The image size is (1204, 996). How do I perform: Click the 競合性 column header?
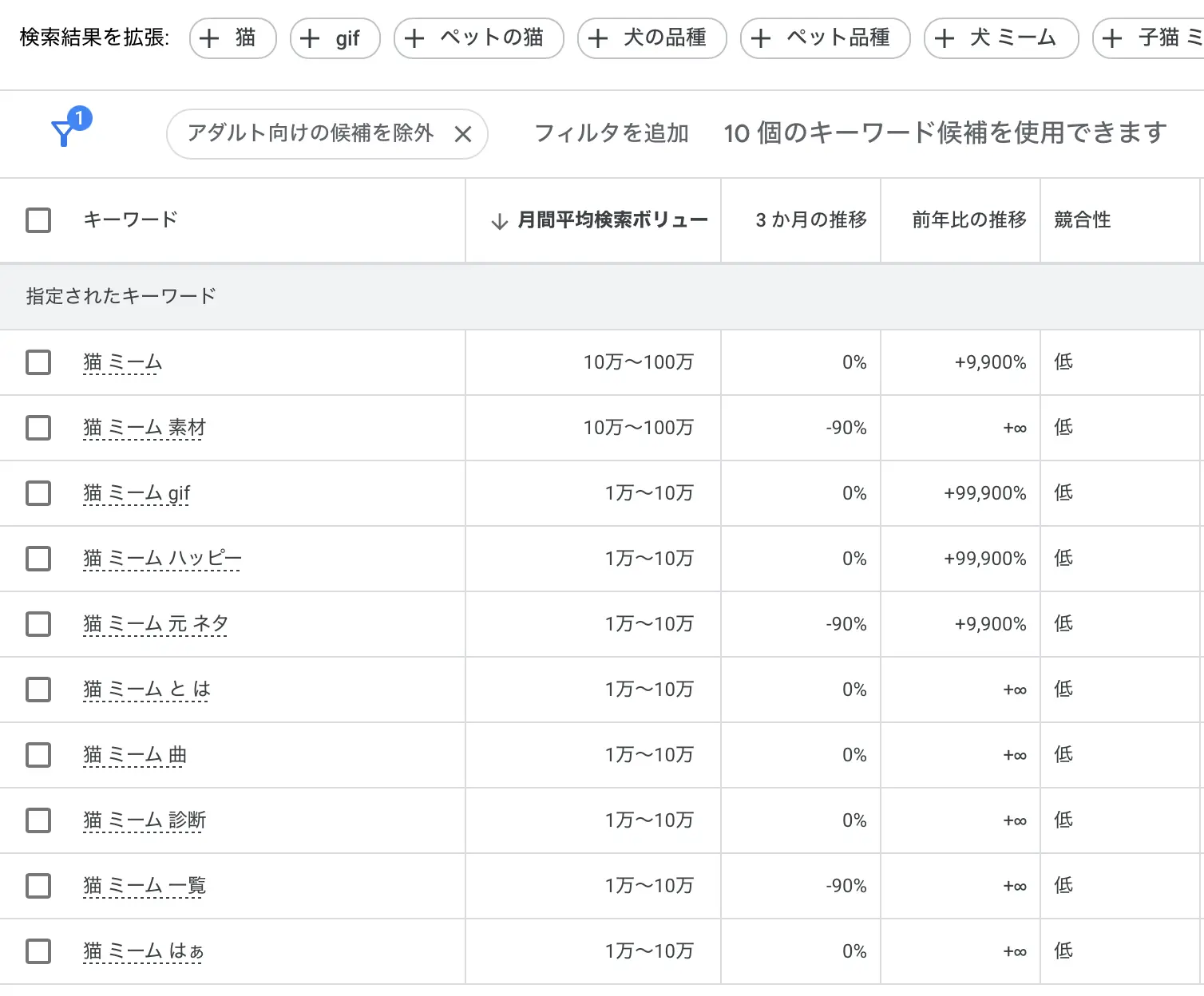[1082, 220]
